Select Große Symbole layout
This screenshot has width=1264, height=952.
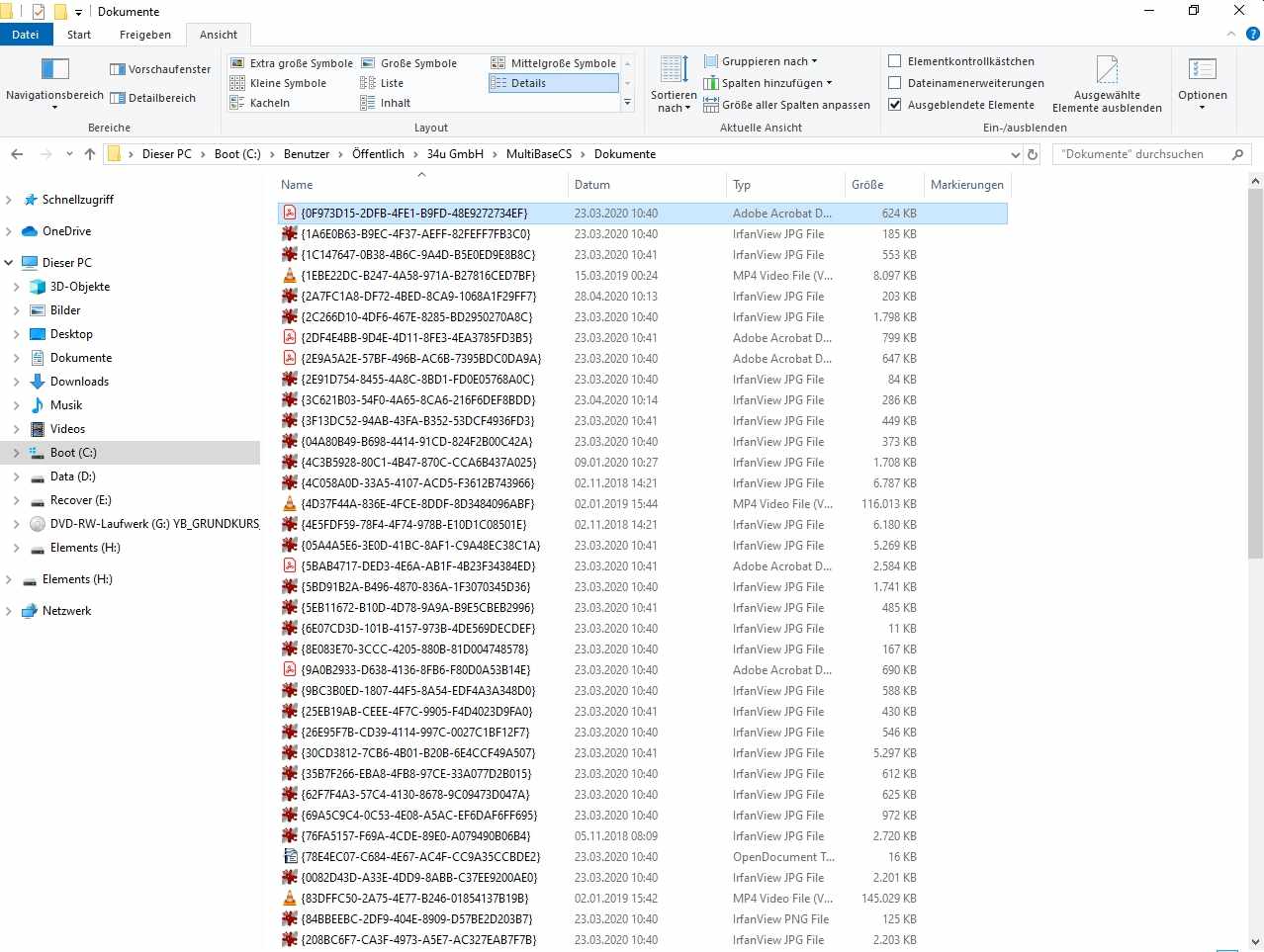[x=408, y=63]
